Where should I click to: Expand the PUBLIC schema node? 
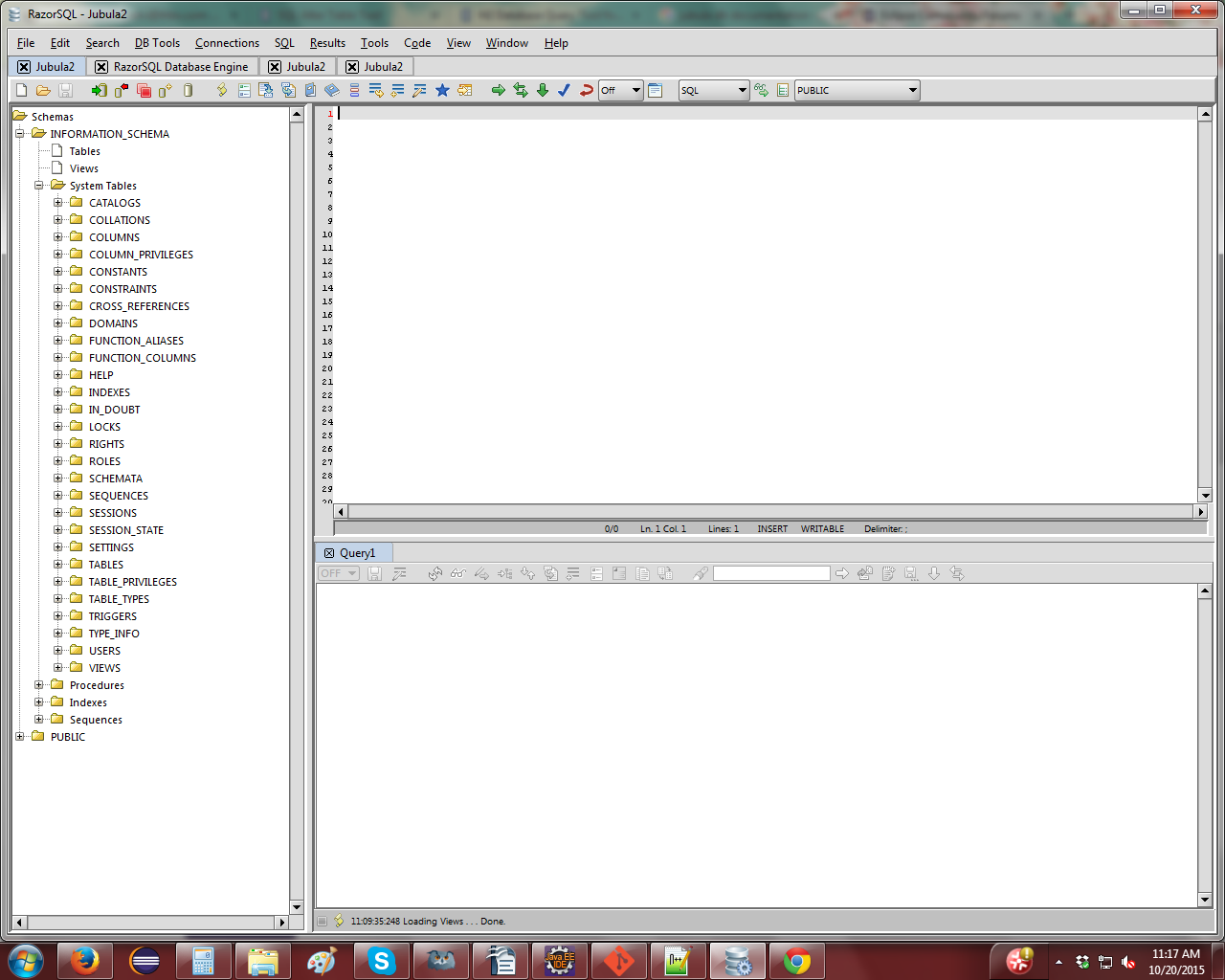[20, 737]
